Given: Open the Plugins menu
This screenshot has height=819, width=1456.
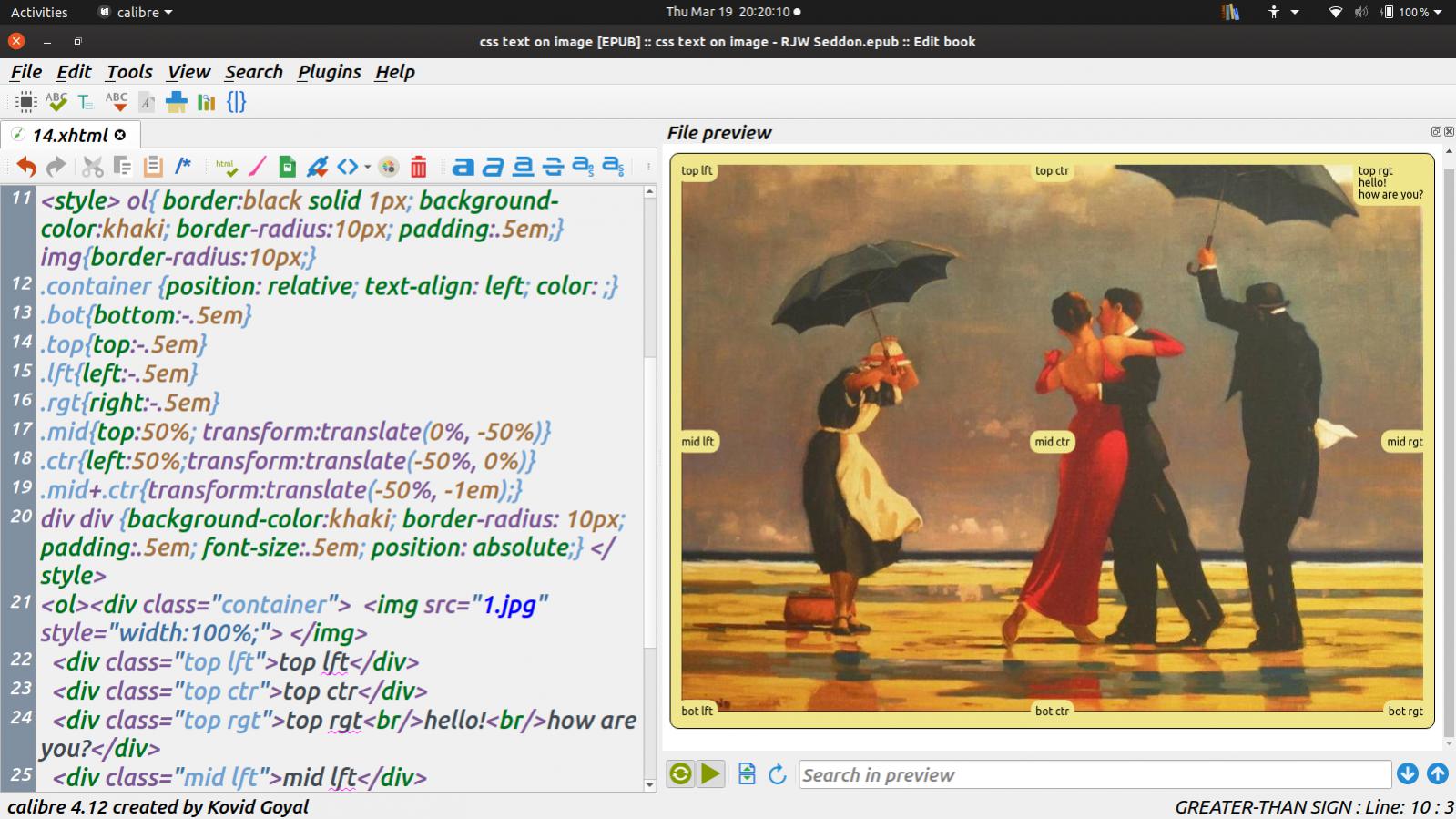Looking at the screenshot, I should (x=330, y=72).
